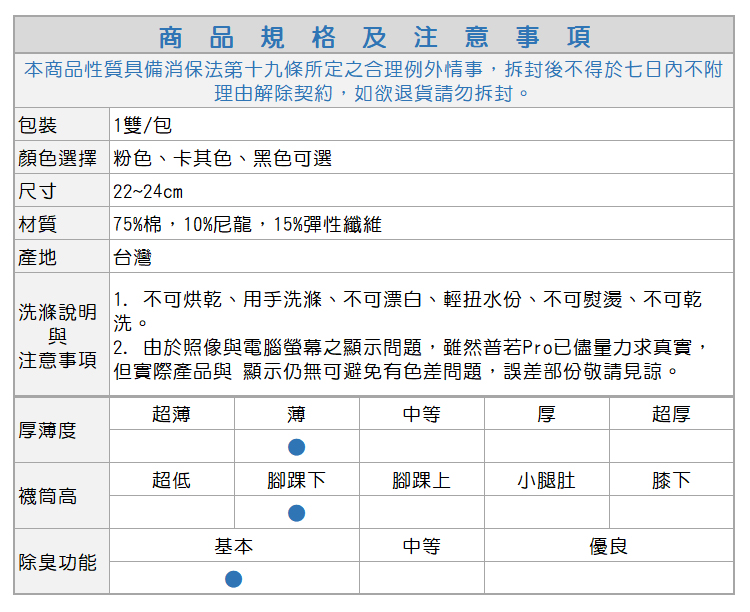Click the 台灣 origin value
750x612 pixels.
click(x=133, y=257)
